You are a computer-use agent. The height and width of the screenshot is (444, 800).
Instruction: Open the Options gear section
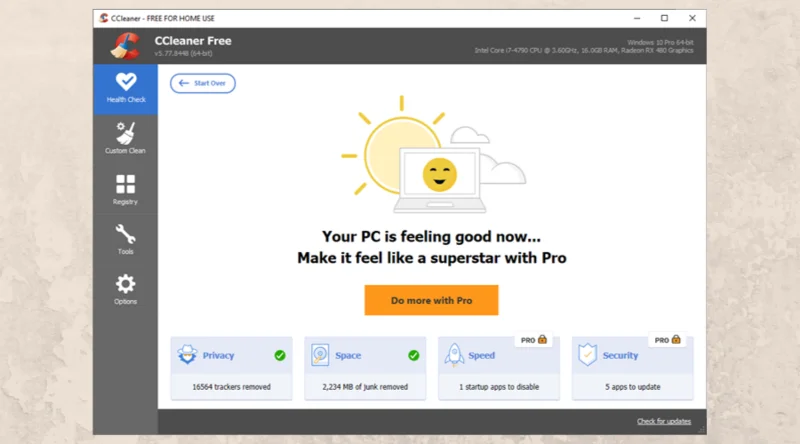[x=126, y=289]
